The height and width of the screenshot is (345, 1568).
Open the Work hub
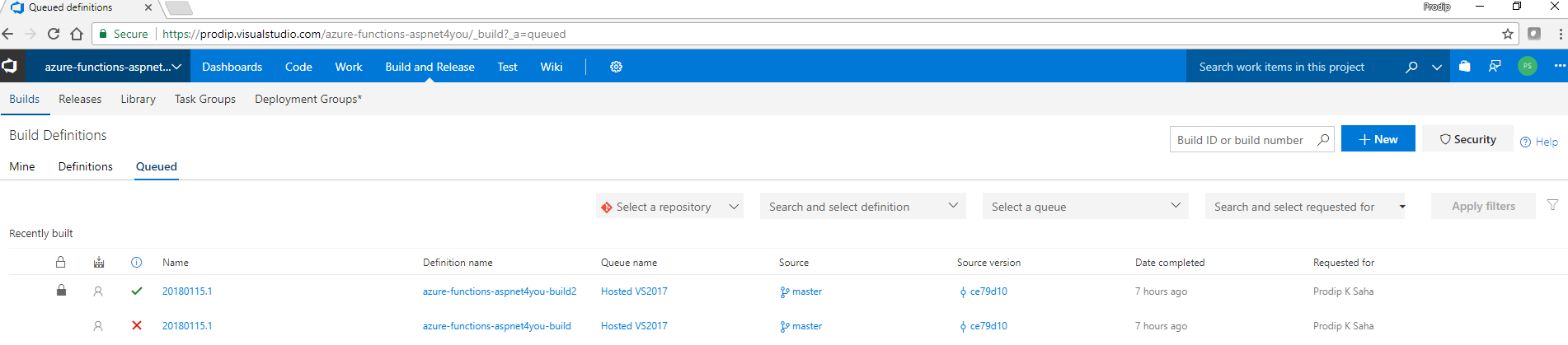[x=349, y=67]
